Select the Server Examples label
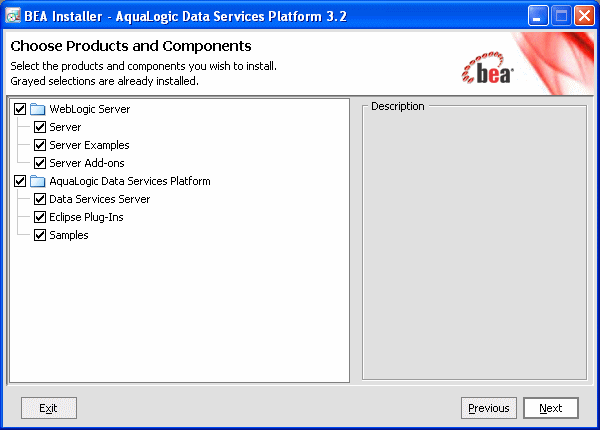 coord(89,145)
